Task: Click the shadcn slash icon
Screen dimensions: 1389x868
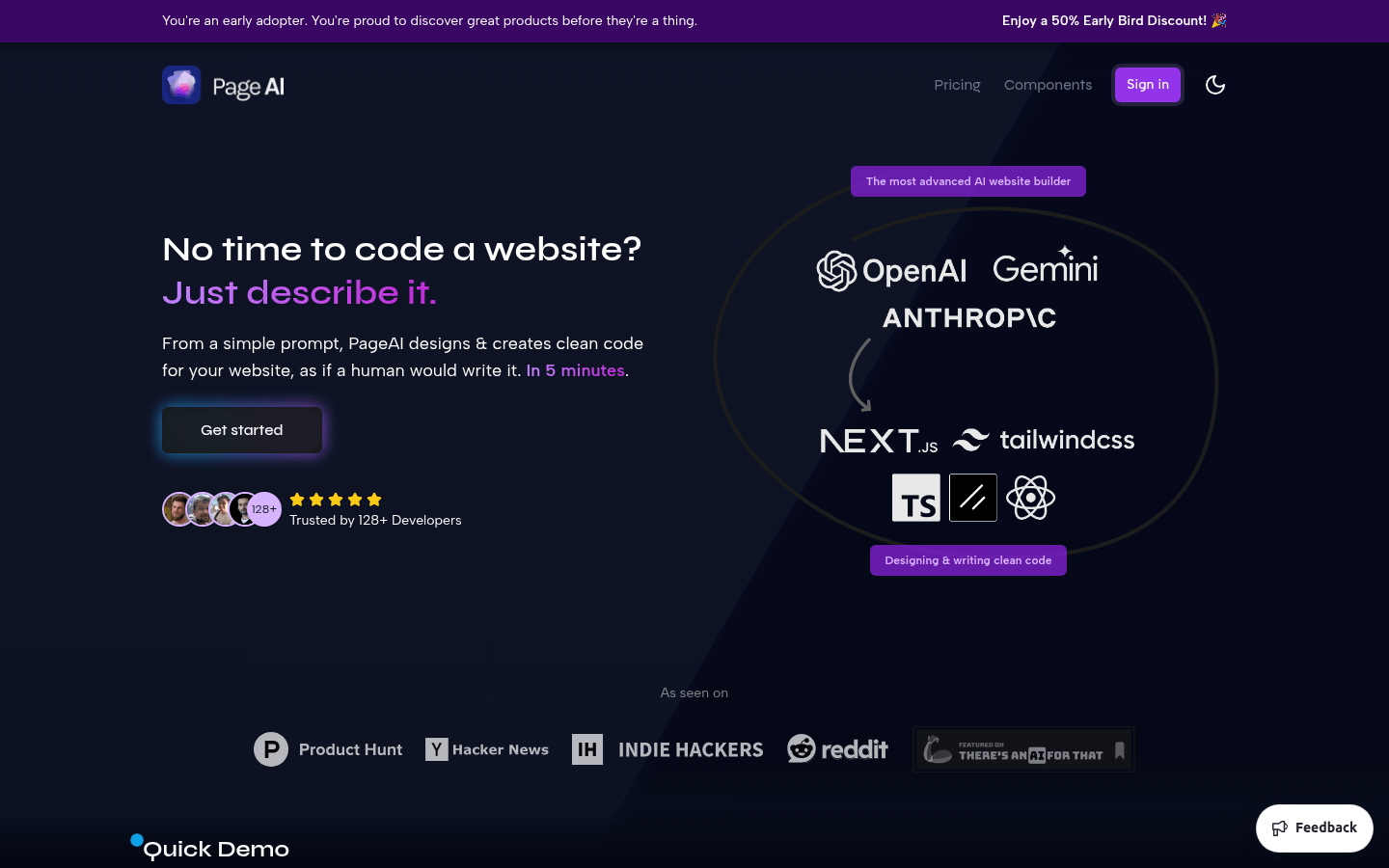Action: 972,498
